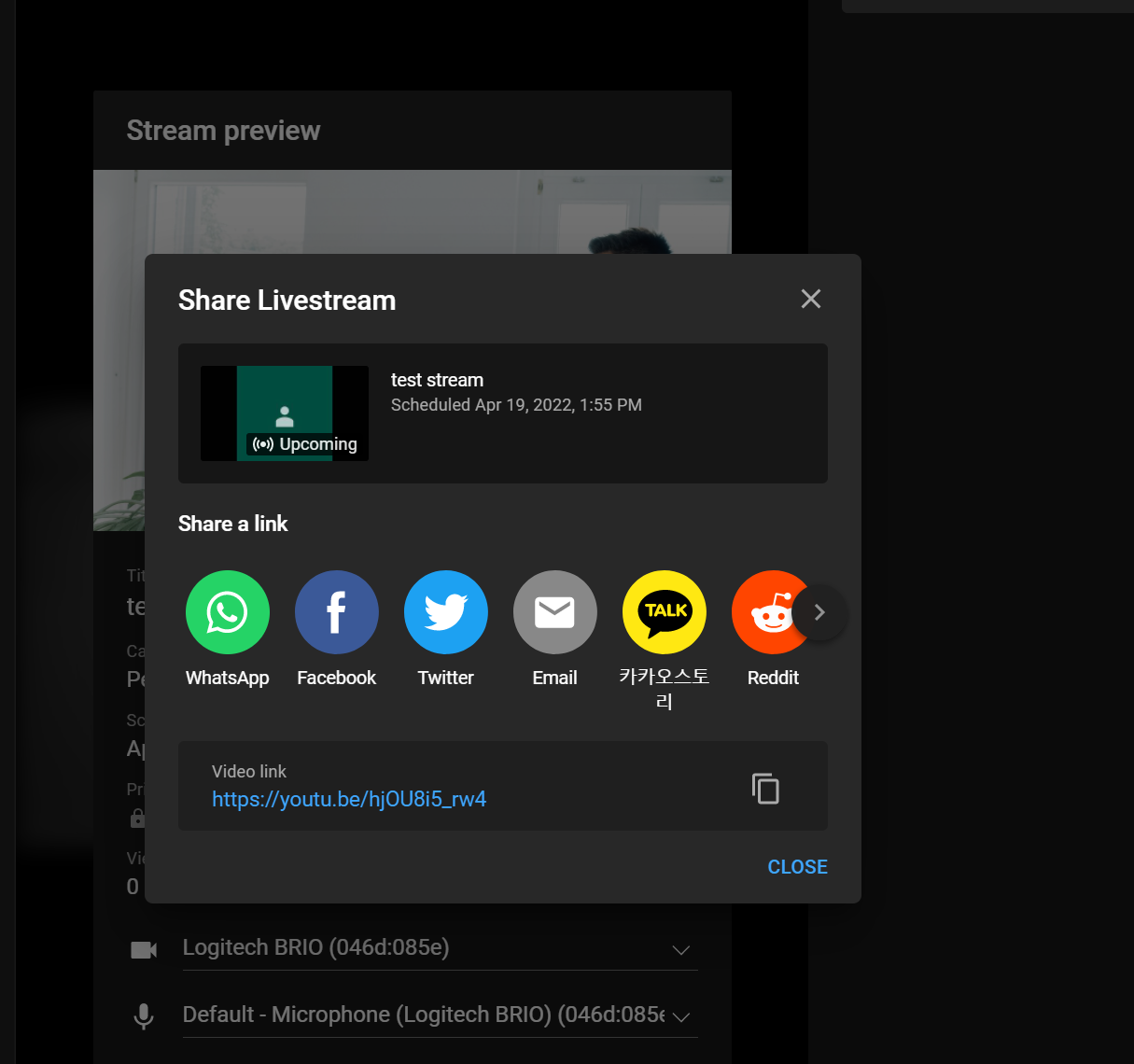Image resolution: width=1134 pixels, height=1064 pixels.
Task: Share to 카카오스토리 (KakaoStory)
Action: [664, 612]
